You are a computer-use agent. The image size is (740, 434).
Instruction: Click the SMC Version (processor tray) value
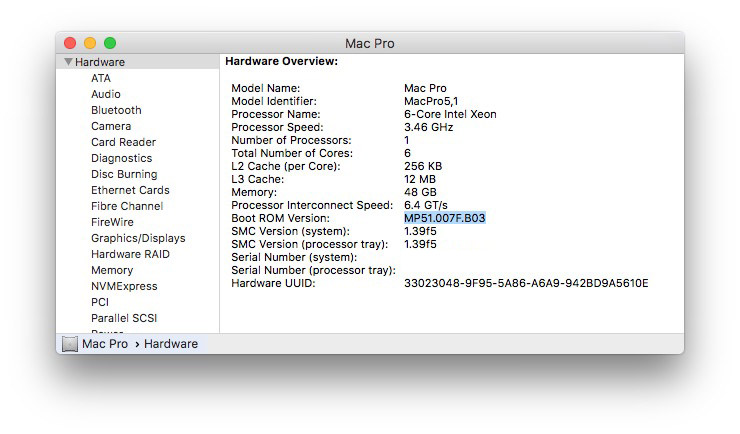point(420,244)
